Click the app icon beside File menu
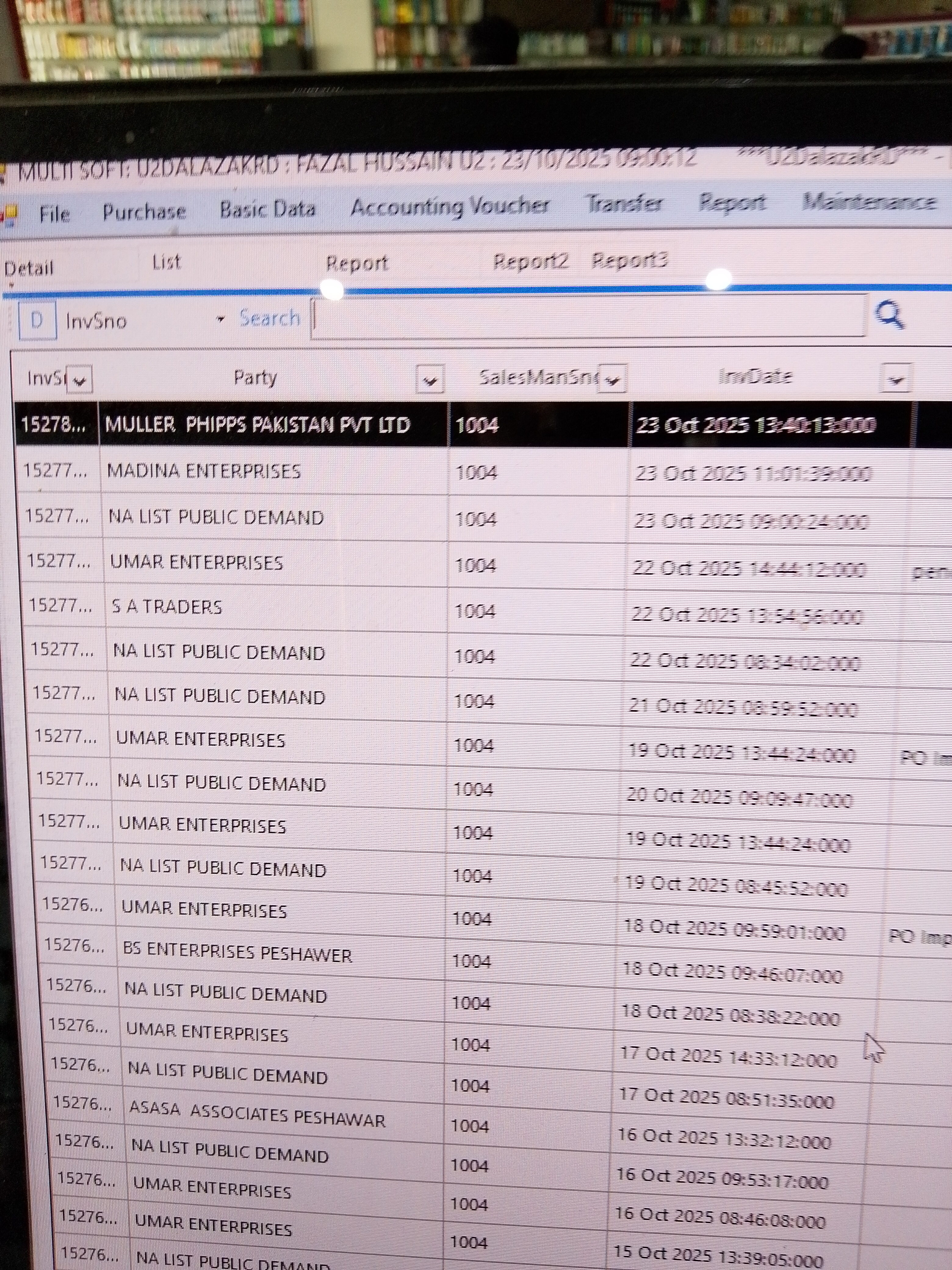This screenshot has width=952, height=1270. tap(9, 215)
